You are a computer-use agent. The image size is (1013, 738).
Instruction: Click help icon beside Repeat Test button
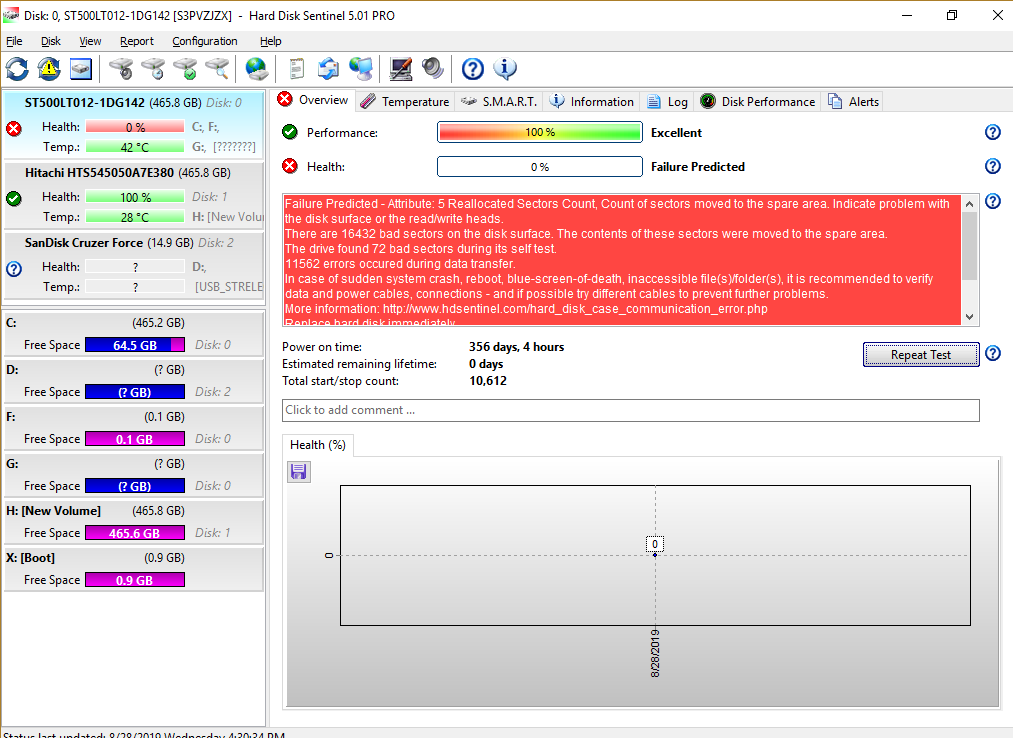[992, 353]
